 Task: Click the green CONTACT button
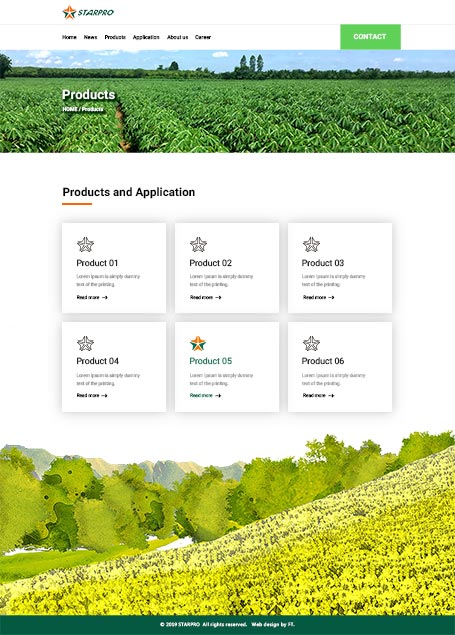click(370, 37)
